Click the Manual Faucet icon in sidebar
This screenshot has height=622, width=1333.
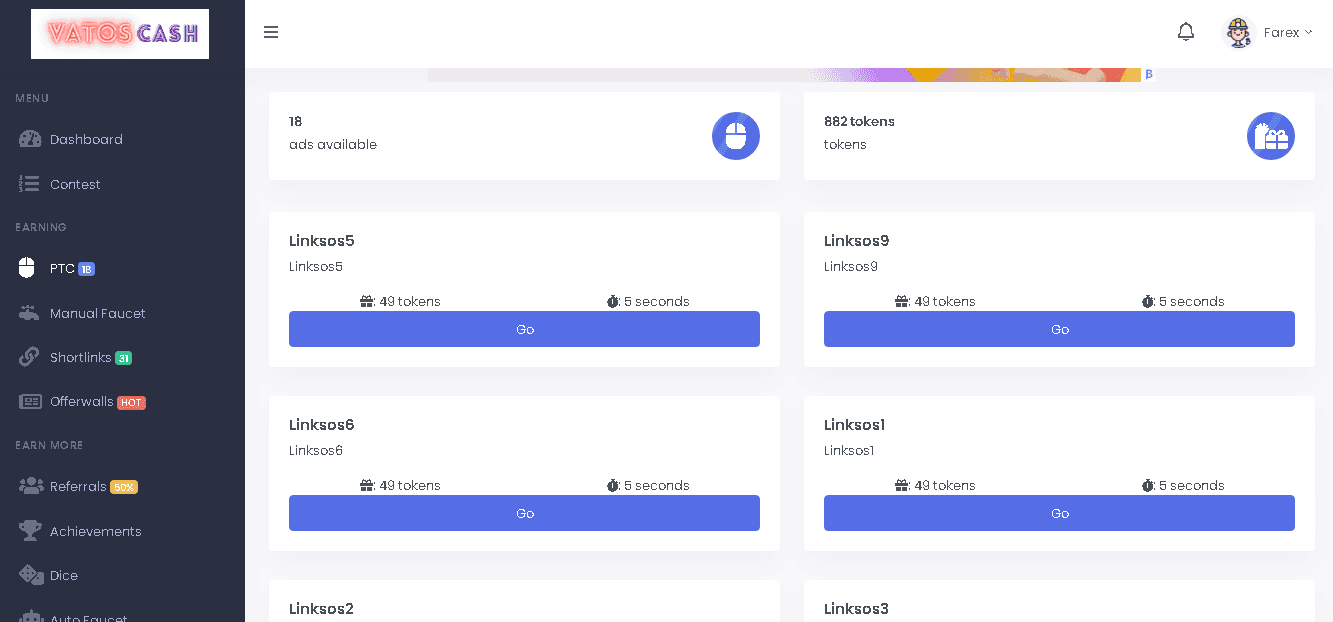pos(30,313)
